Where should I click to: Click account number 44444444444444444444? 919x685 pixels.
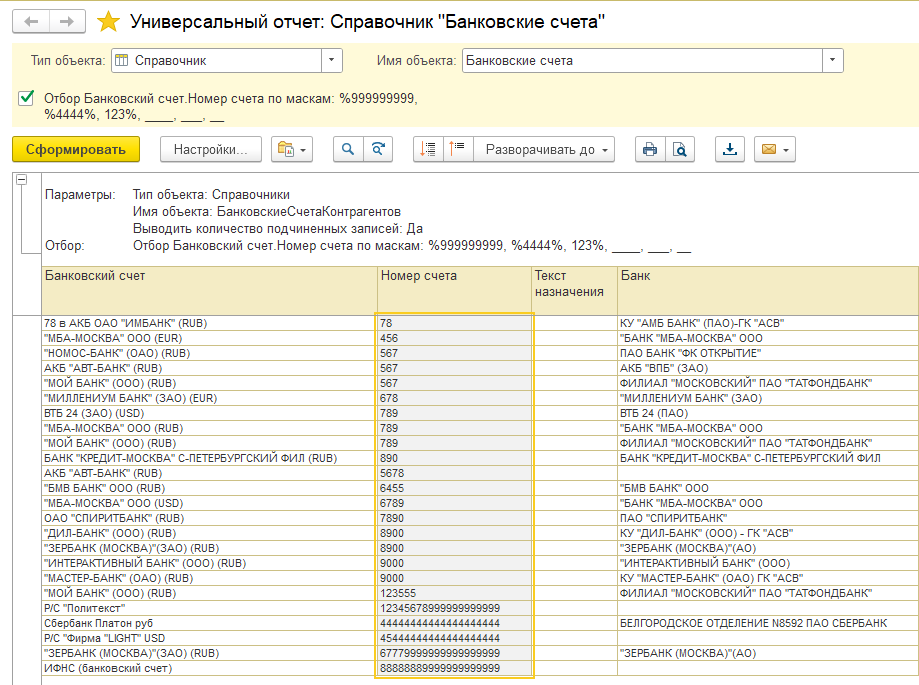(x=454, y=623)
